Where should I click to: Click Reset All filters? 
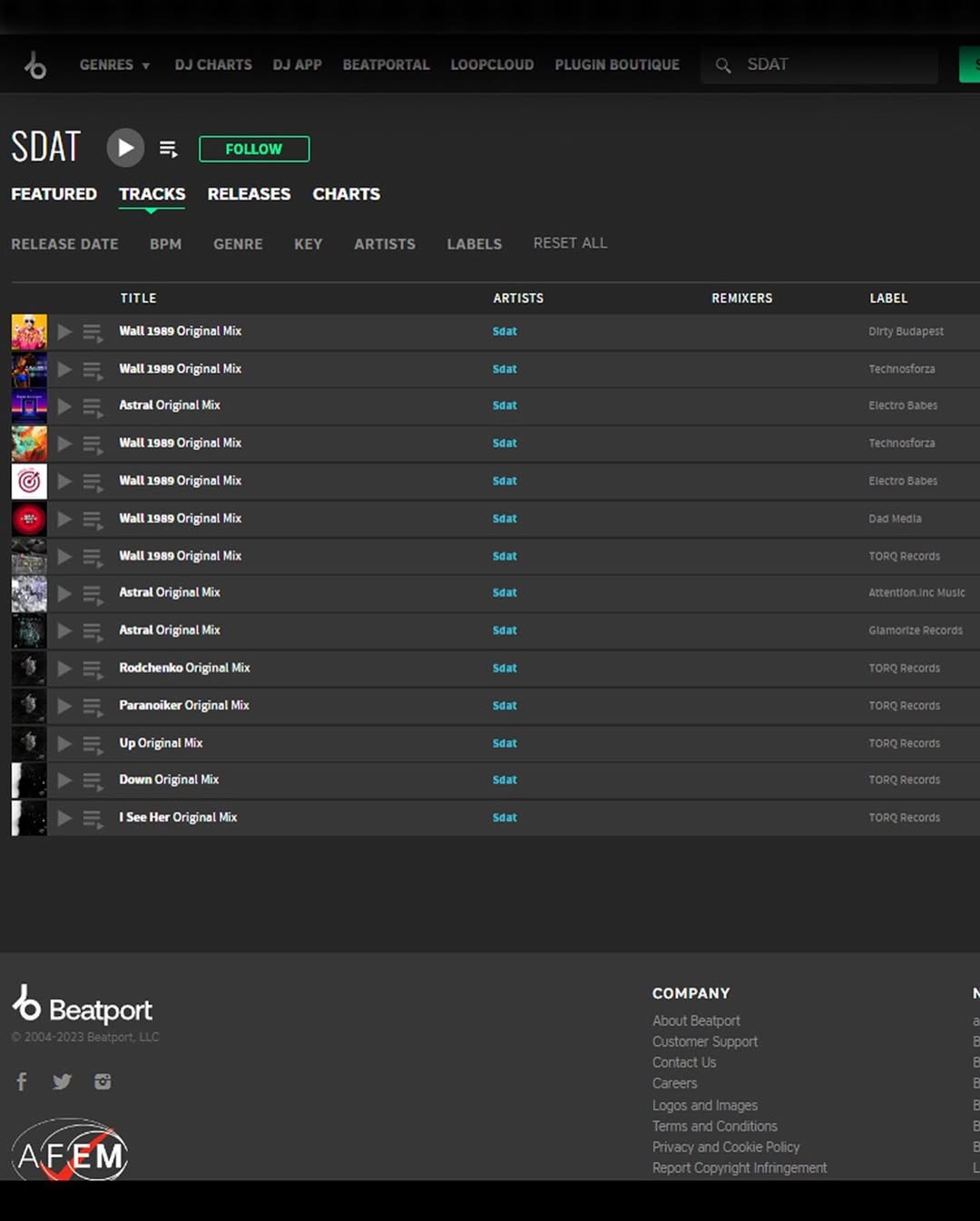coord(570,243)
